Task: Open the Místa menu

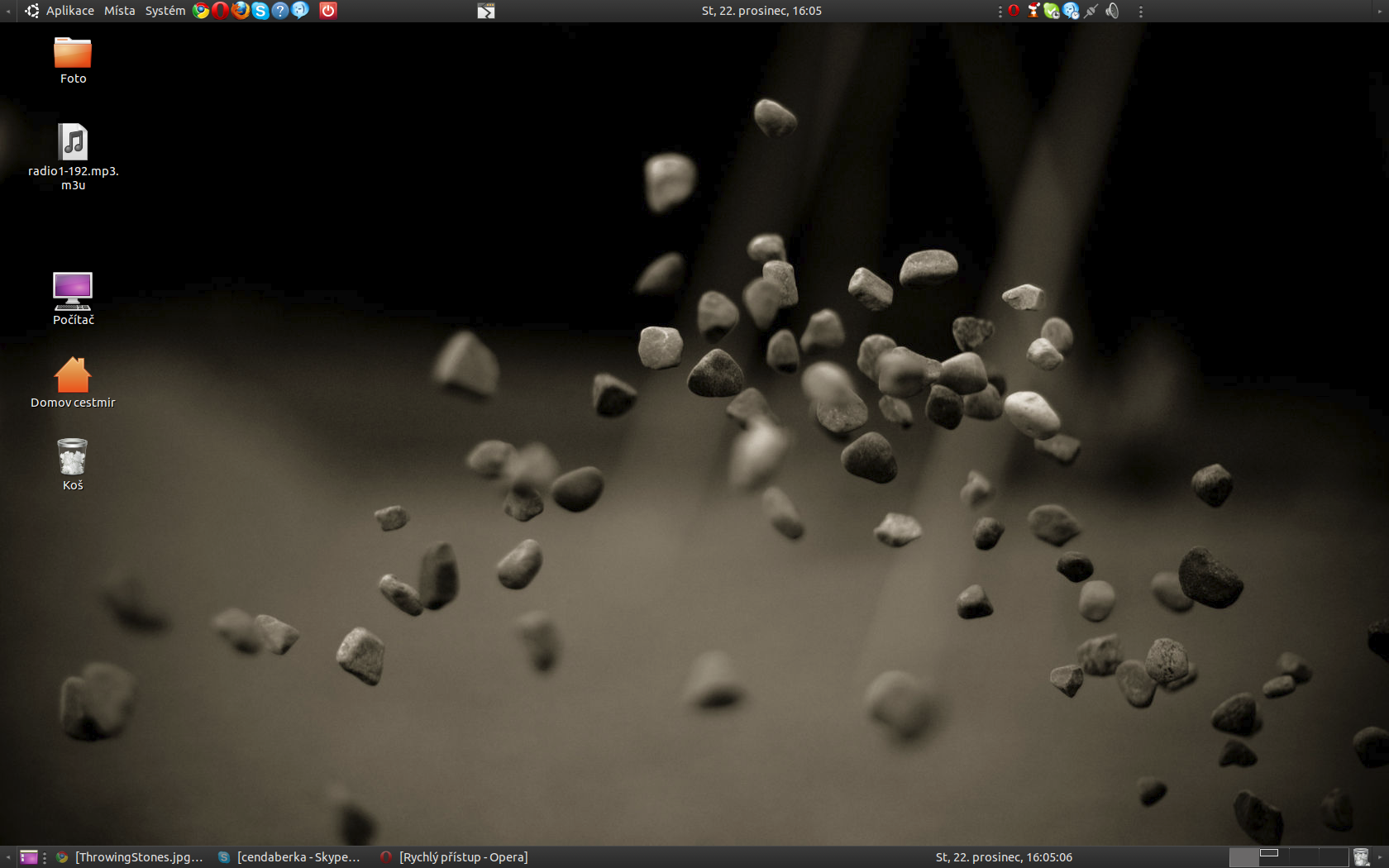Action: [119, 11]
